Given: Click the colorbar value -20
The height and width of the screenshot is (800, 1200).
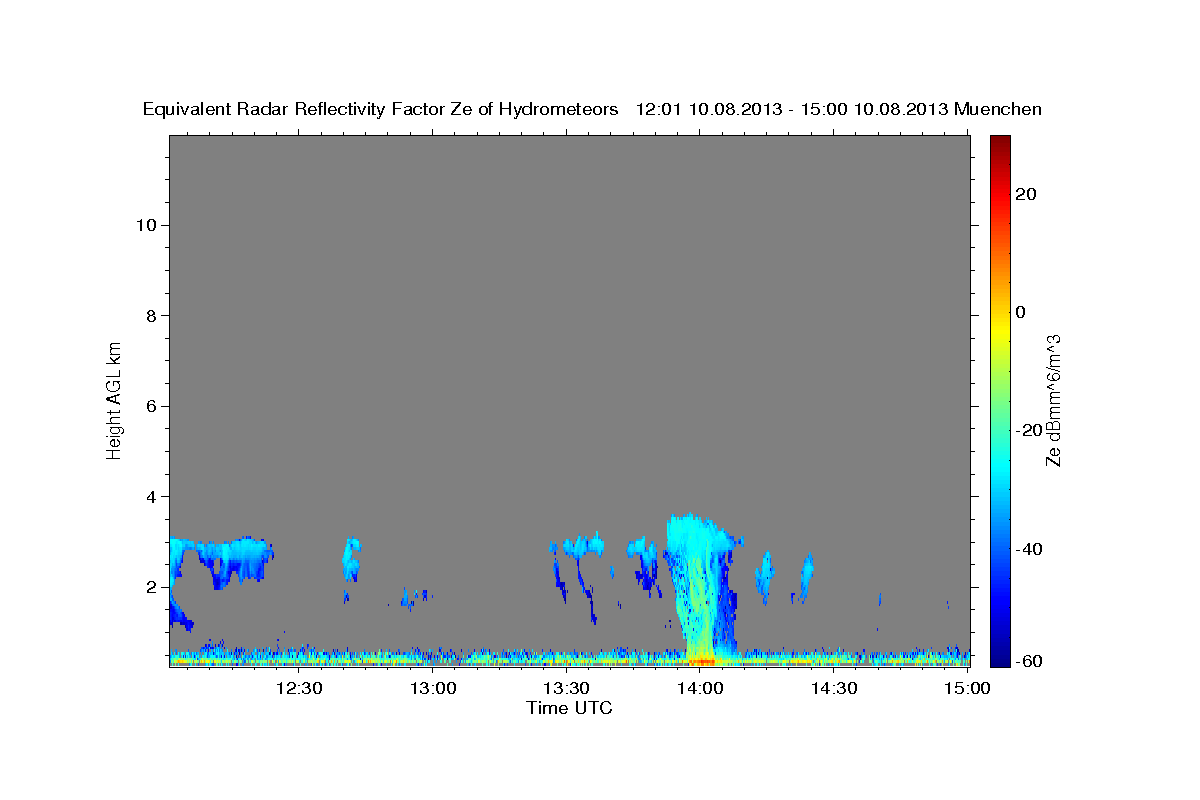Looking at the screenshot, I should coord(1029,430).
